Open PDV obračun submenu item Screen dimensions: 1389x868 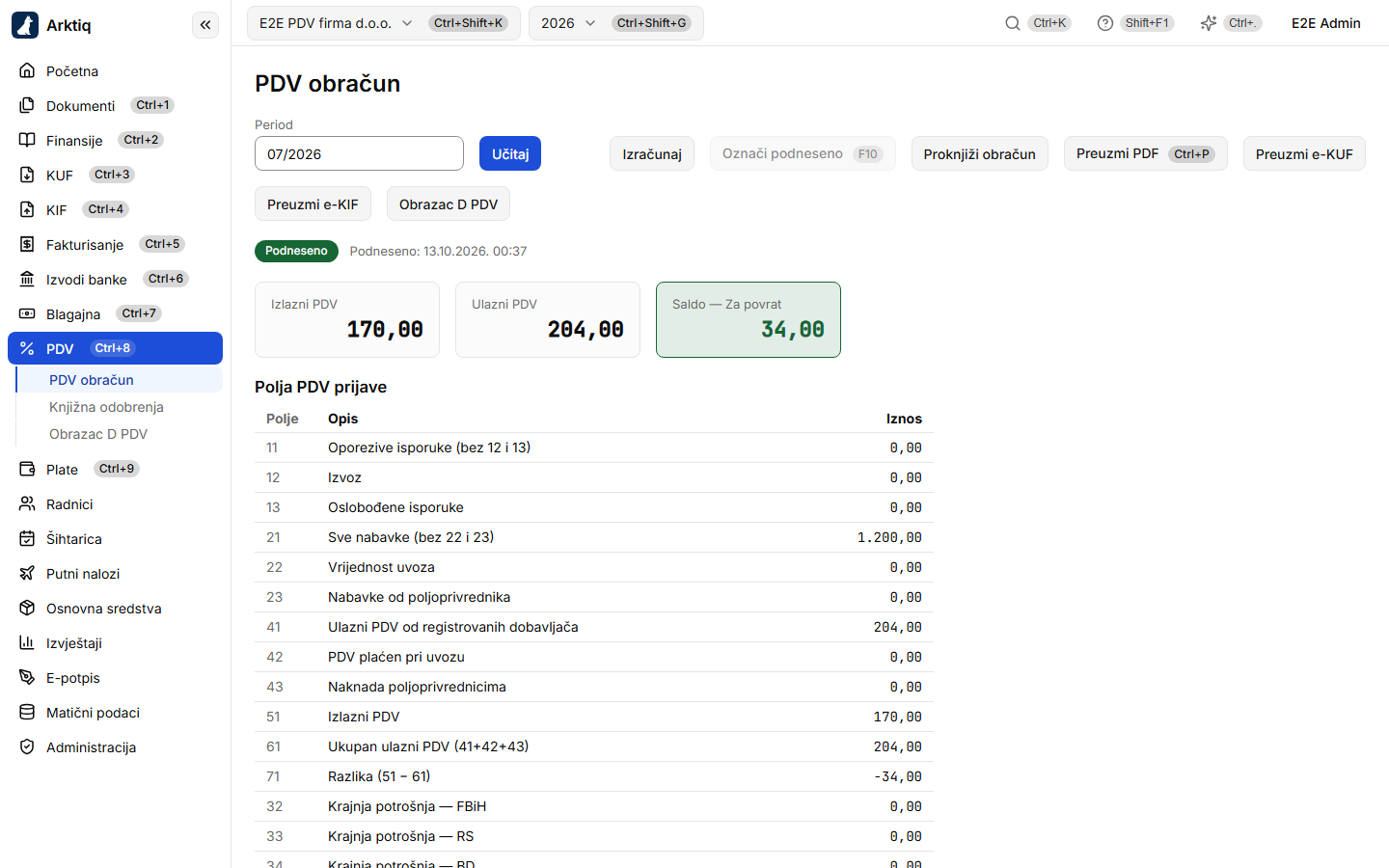(120, 380)
